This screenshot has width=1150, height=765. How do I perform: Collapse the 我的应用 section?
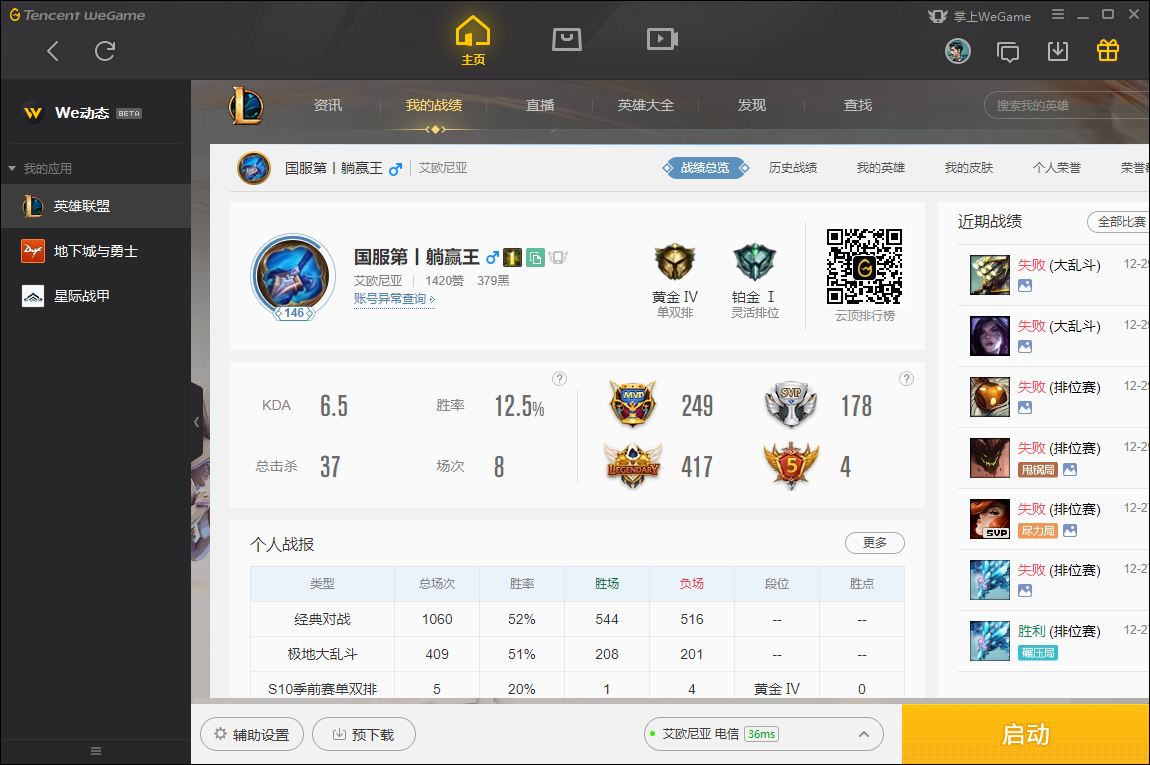click(x=12, y=169)
